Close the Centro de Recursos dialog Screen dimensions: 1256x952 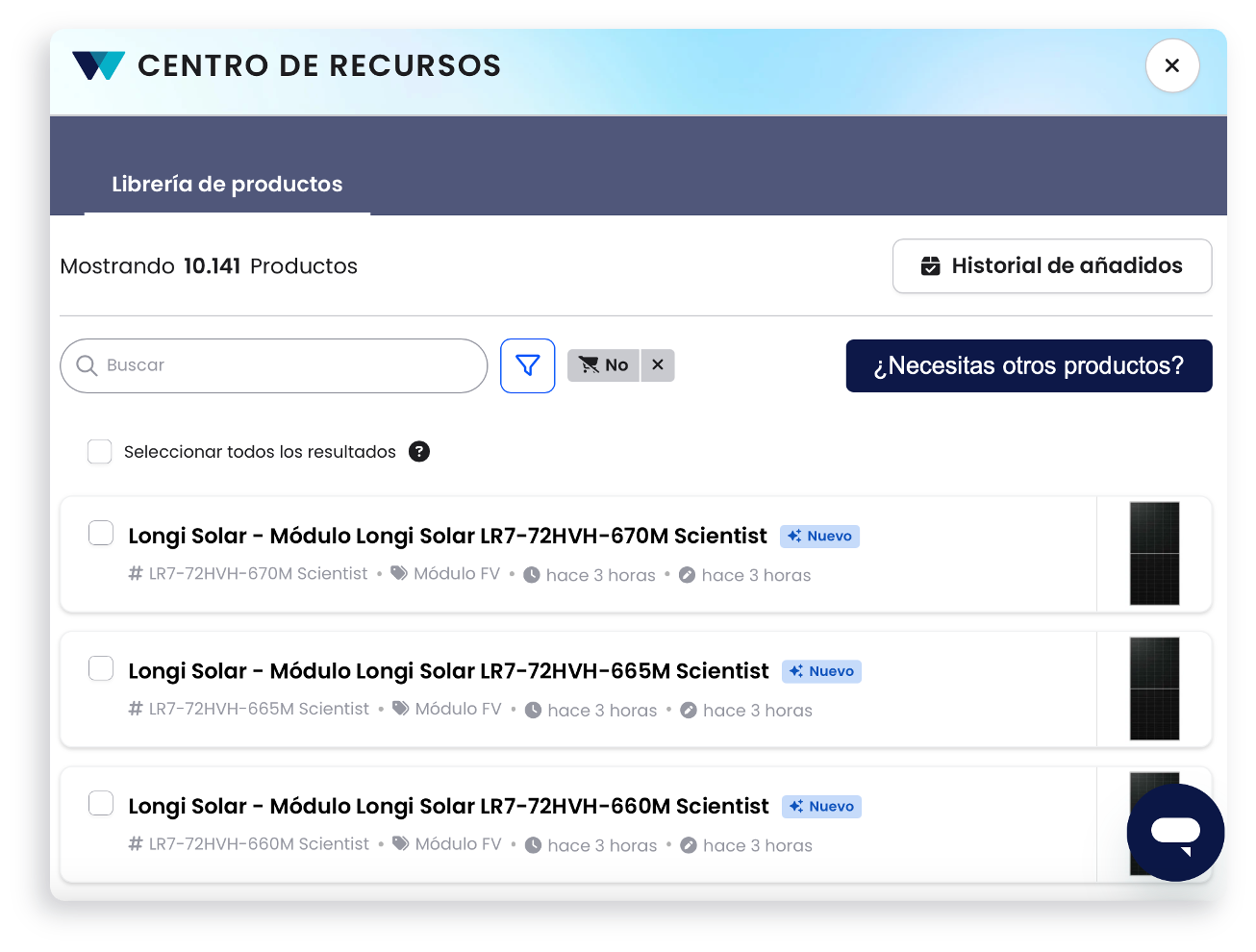click(x=1172, y=65)
